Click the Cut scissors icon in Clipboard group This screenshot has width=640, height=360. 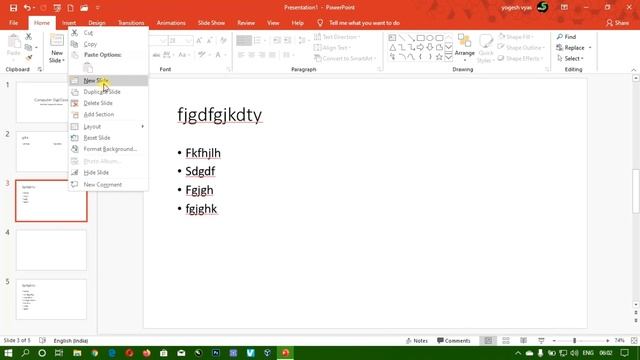[x=29, y=37]
